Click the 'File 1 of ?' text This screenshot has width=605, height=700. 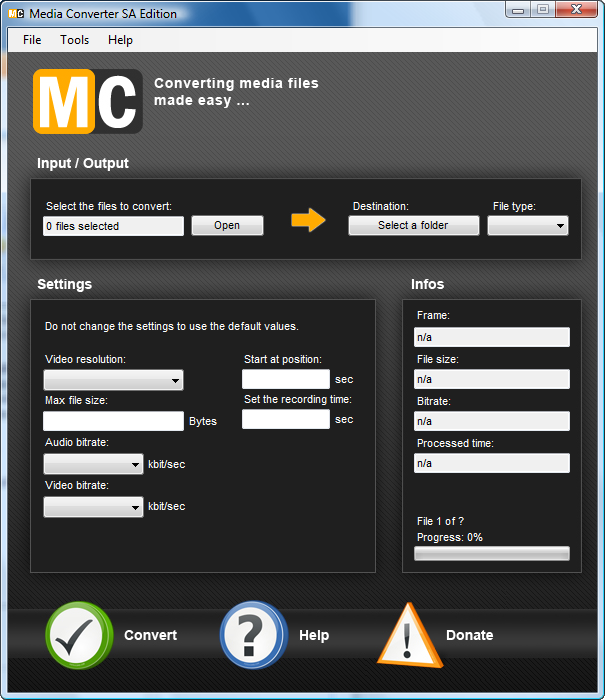[x=440, y=521]
